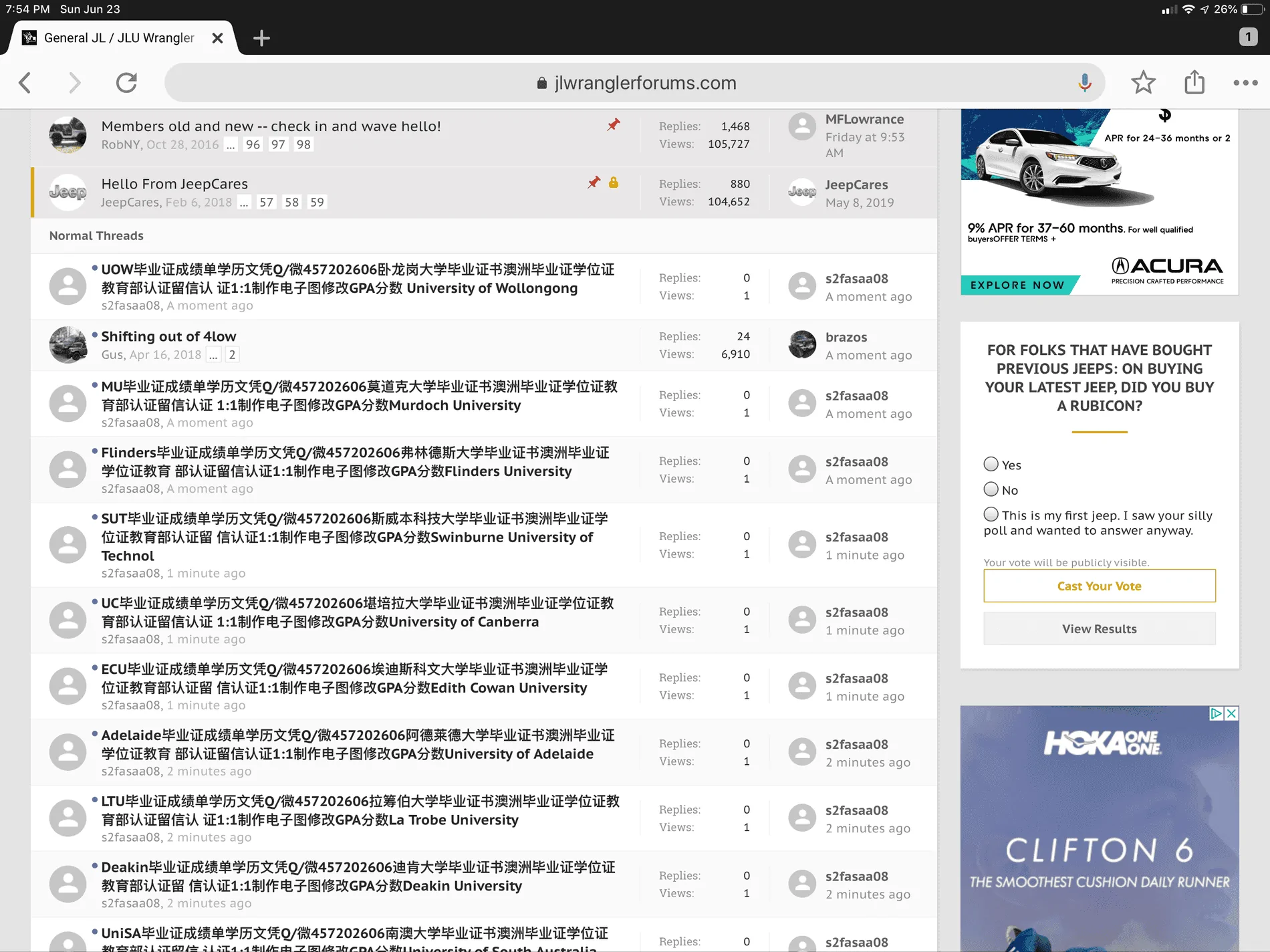Screen dimensions: 1270x952
Task: Go to page 98 of Members thread
Action: click(303, 144)
